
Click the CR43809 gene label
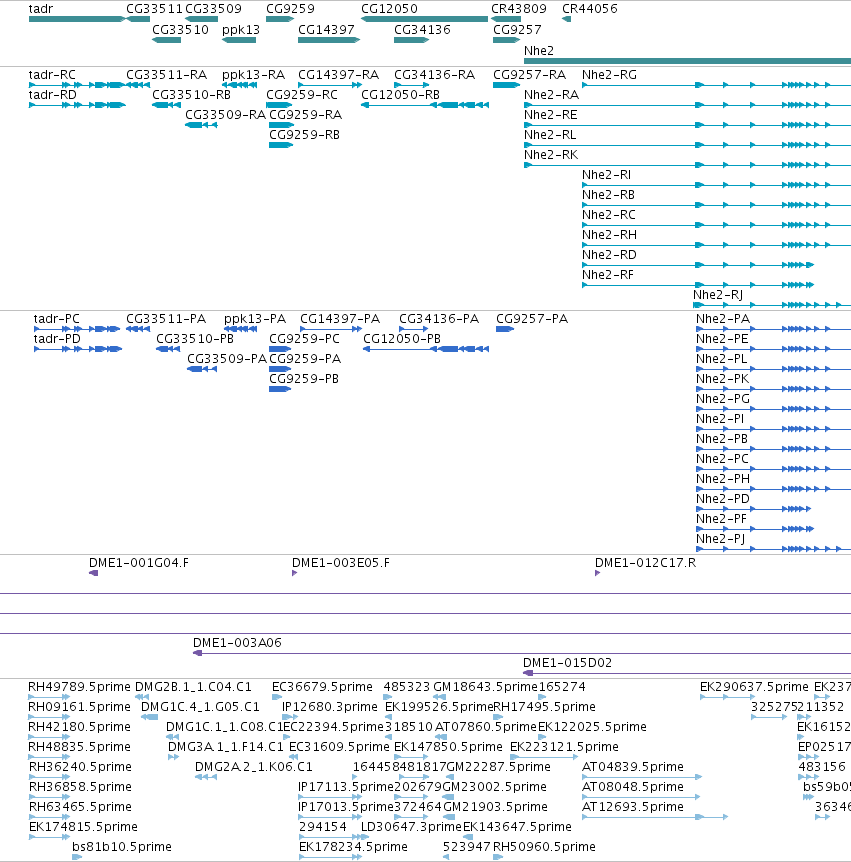[519, 9]
